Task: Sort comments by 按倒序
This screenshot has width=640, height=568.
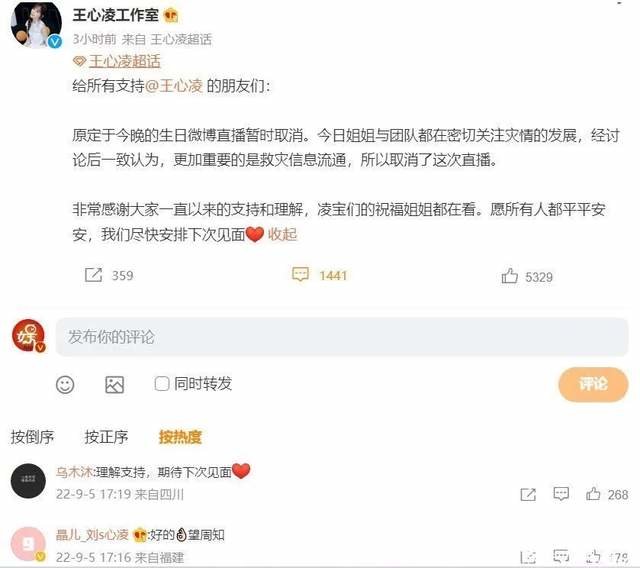Action: click(32, 437)
